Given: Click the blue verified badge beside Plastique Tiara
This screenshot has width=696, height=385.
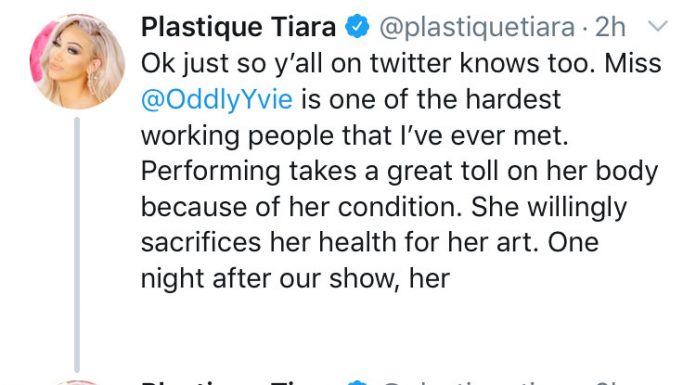Looking at the screenshot, I should [358, 27].
